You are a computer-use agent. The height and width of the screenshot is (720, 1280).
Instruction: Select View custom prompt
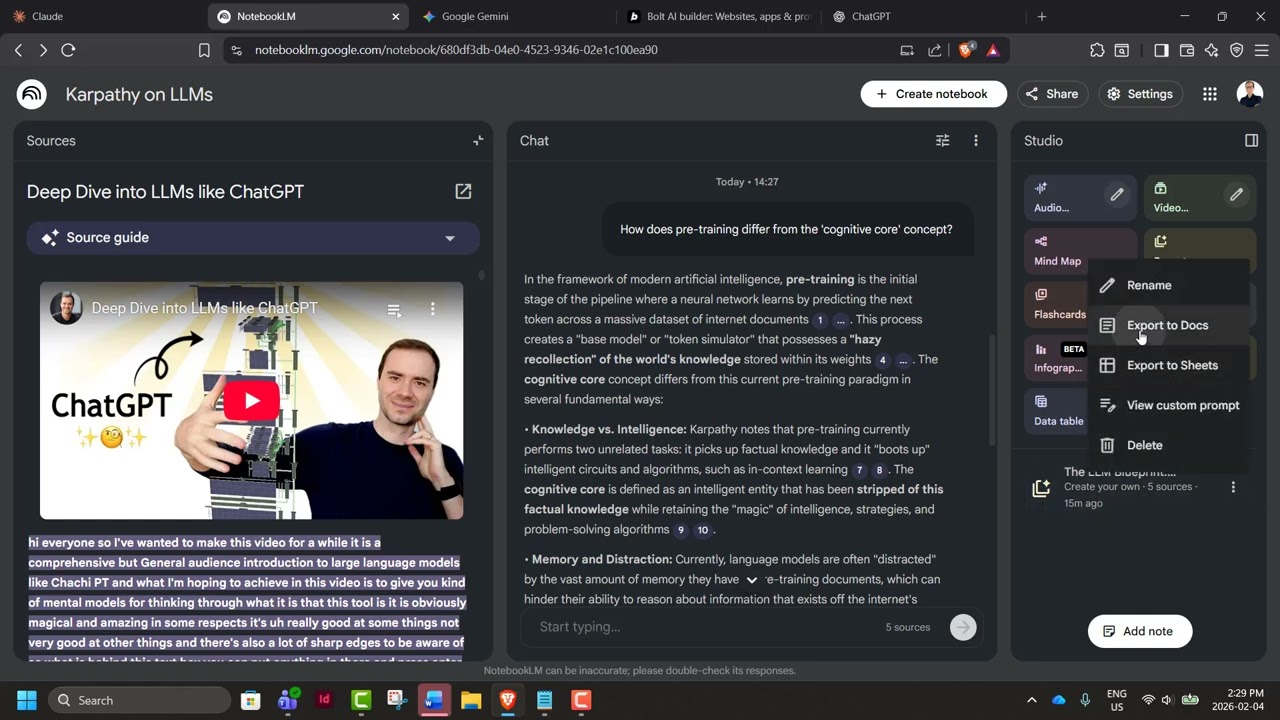click(x=1168, y=405)
